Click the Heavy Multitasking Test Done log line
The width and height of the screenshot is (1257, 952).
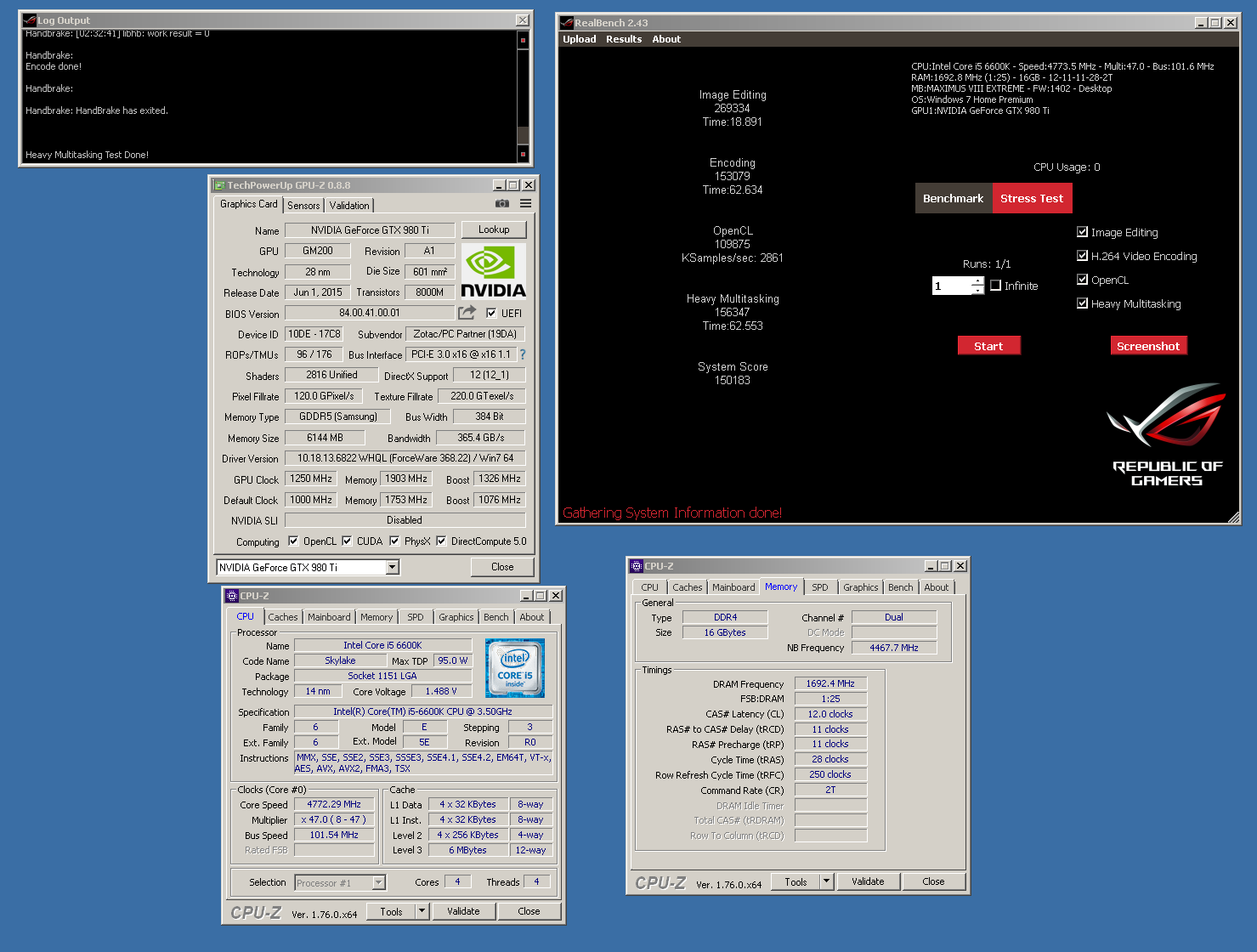87,155
